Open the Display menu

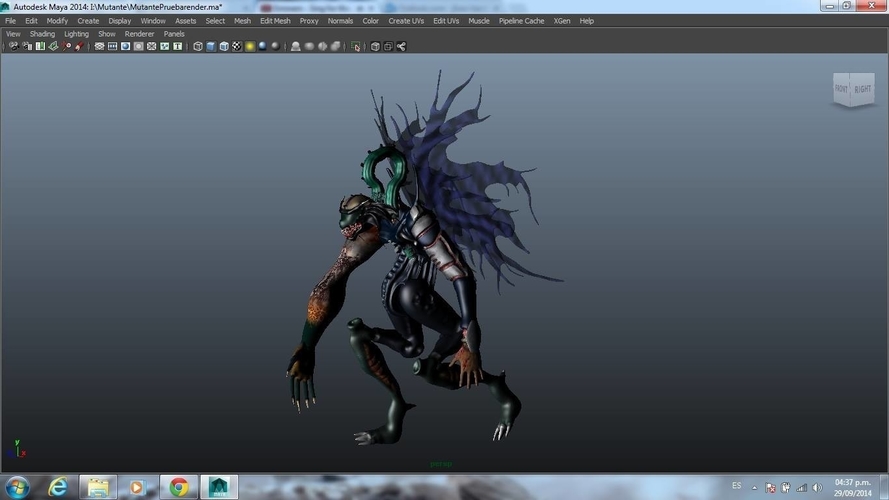tap(120, 21)
